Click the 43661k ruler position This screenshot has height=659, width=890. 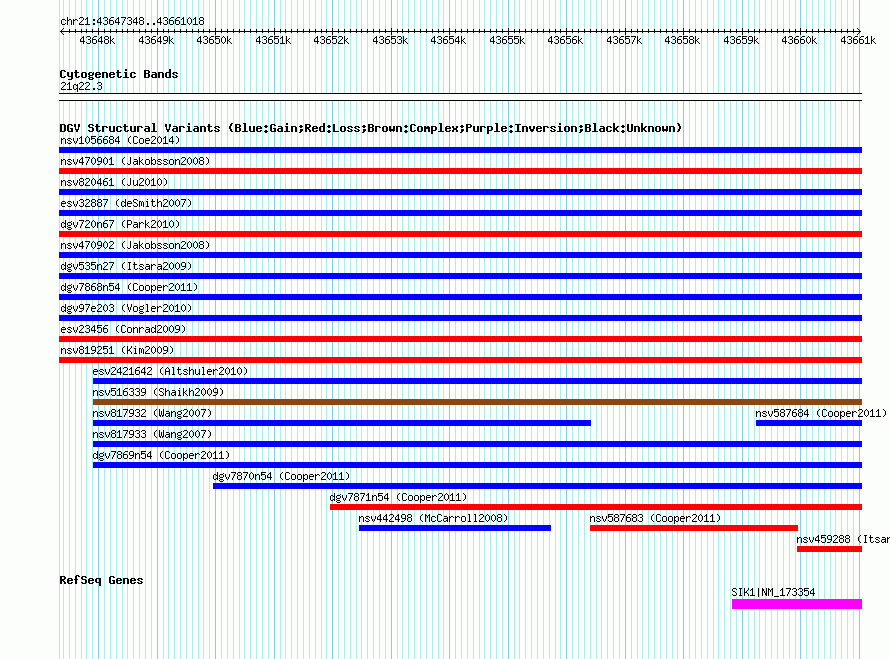click(858, 40)
